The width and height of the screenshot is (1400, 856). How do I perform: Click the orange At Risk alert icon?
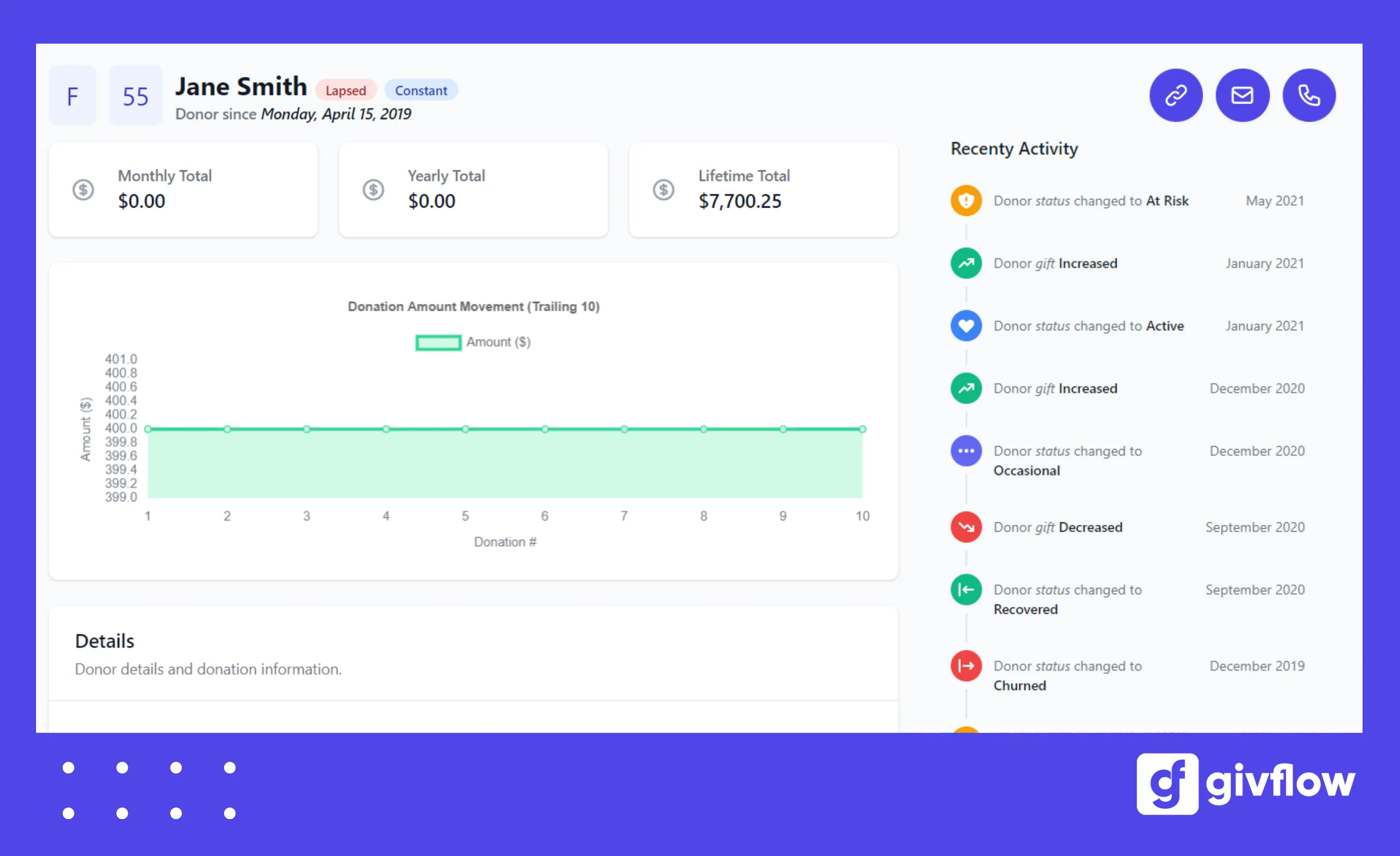point(966,200)
